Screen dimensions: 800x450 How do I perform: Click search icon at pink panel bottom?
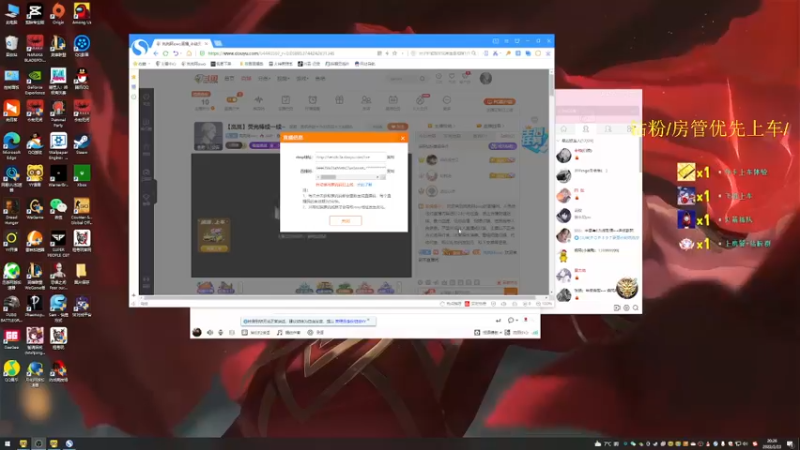pyautogui.click(x=636, y=308)
